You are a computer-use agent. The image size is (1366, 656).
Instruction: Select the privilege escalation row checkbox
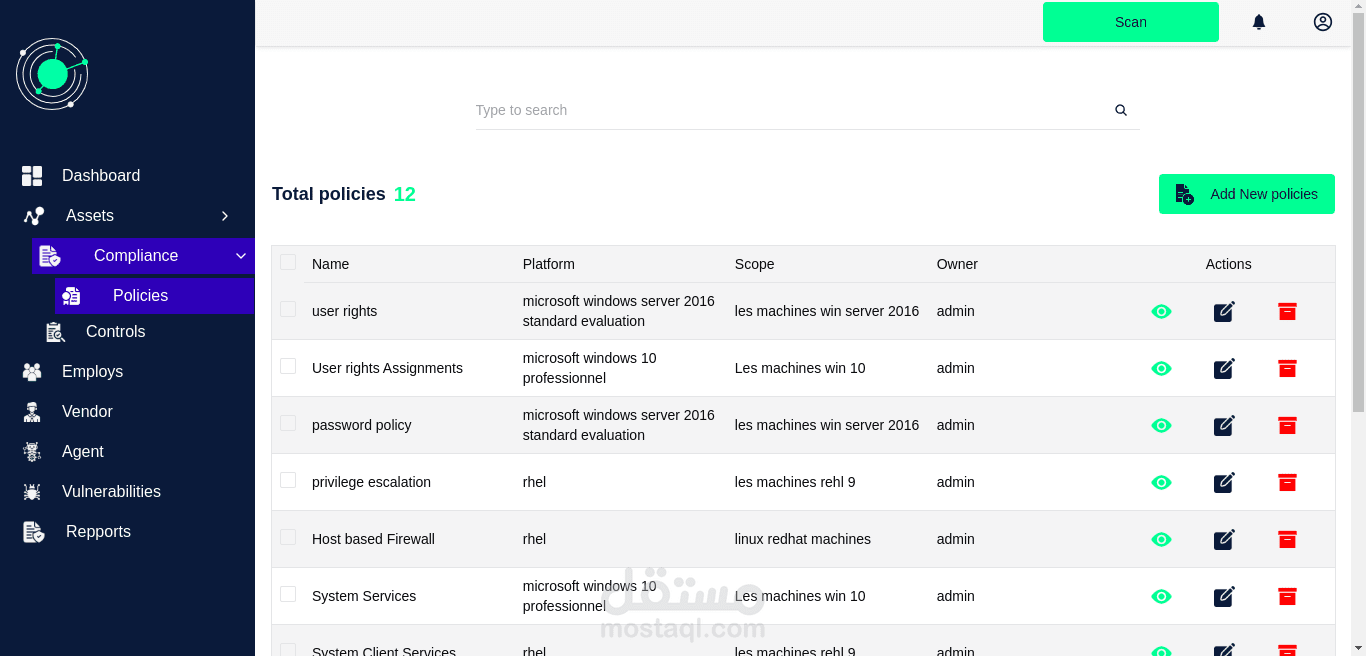coord(288,480)
